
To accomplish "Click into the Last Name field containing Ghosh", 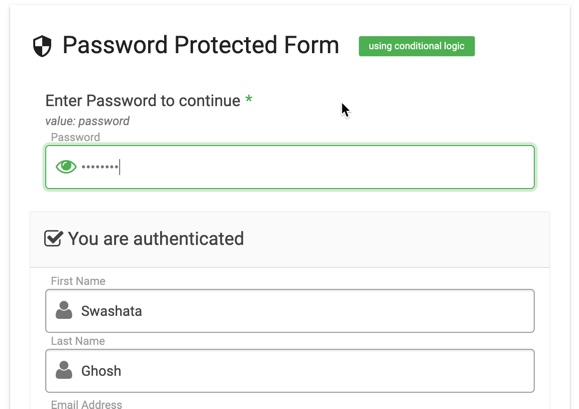I will coord(290,371).
